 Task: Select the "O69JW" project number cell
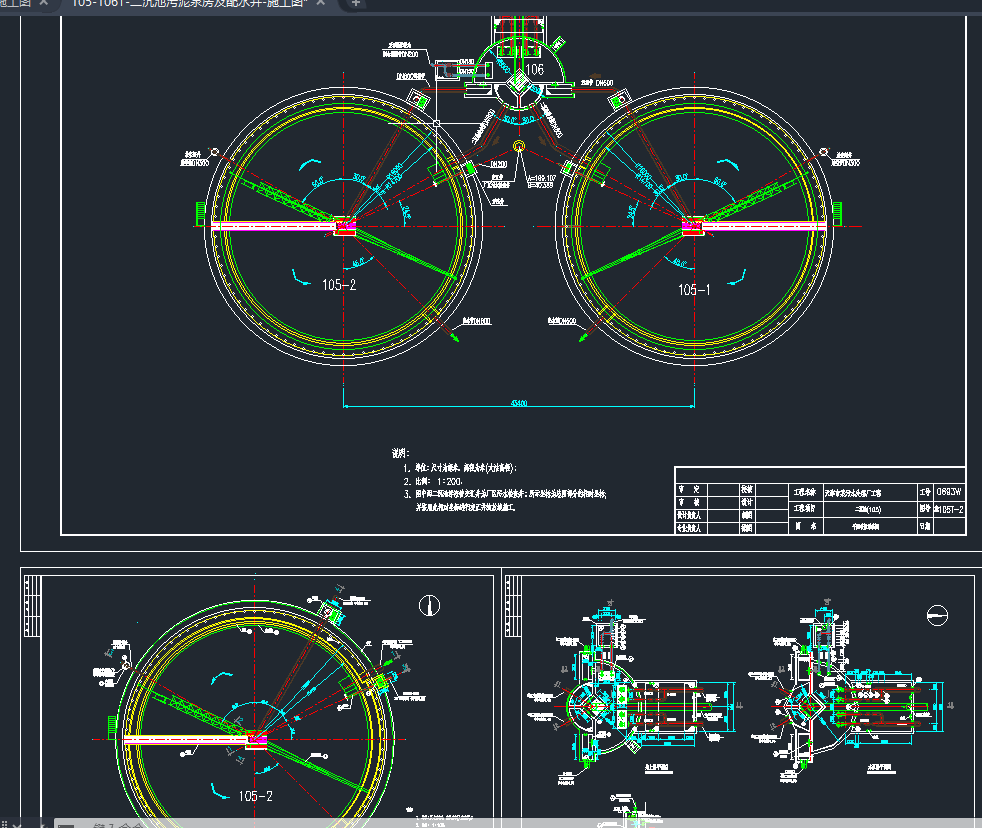949,492
